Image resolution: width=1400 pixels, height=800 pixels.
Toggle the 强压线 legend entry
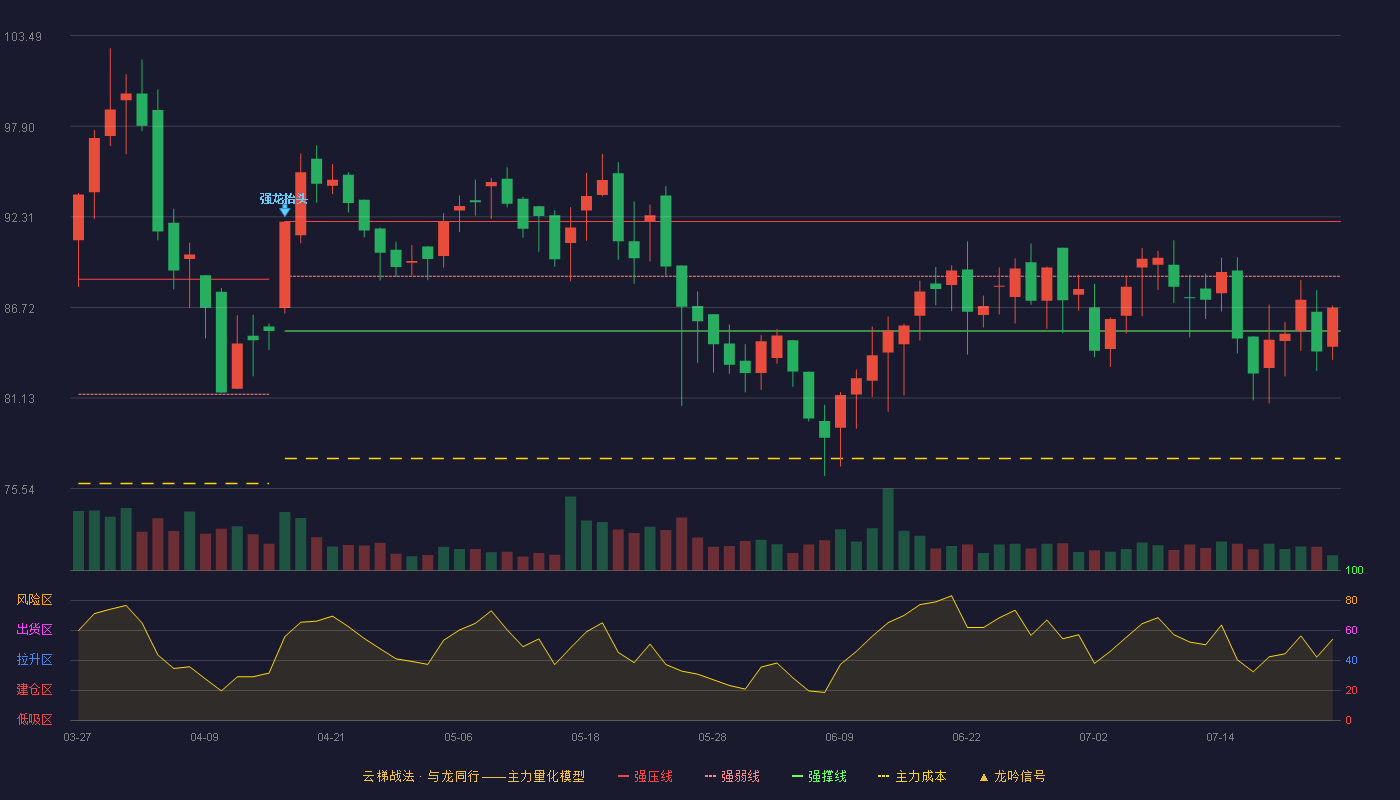coord(645,776)
